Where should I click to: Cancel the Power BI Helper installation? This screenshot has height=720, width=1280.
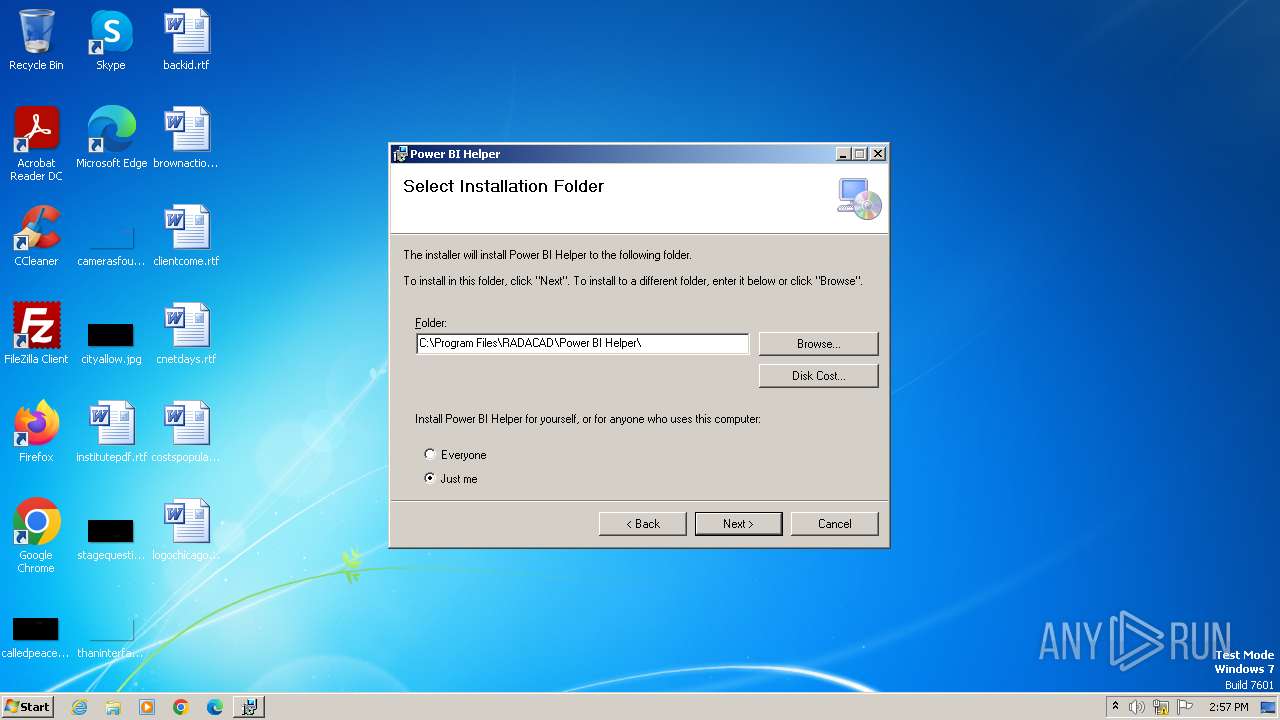(x=834, y=523)
